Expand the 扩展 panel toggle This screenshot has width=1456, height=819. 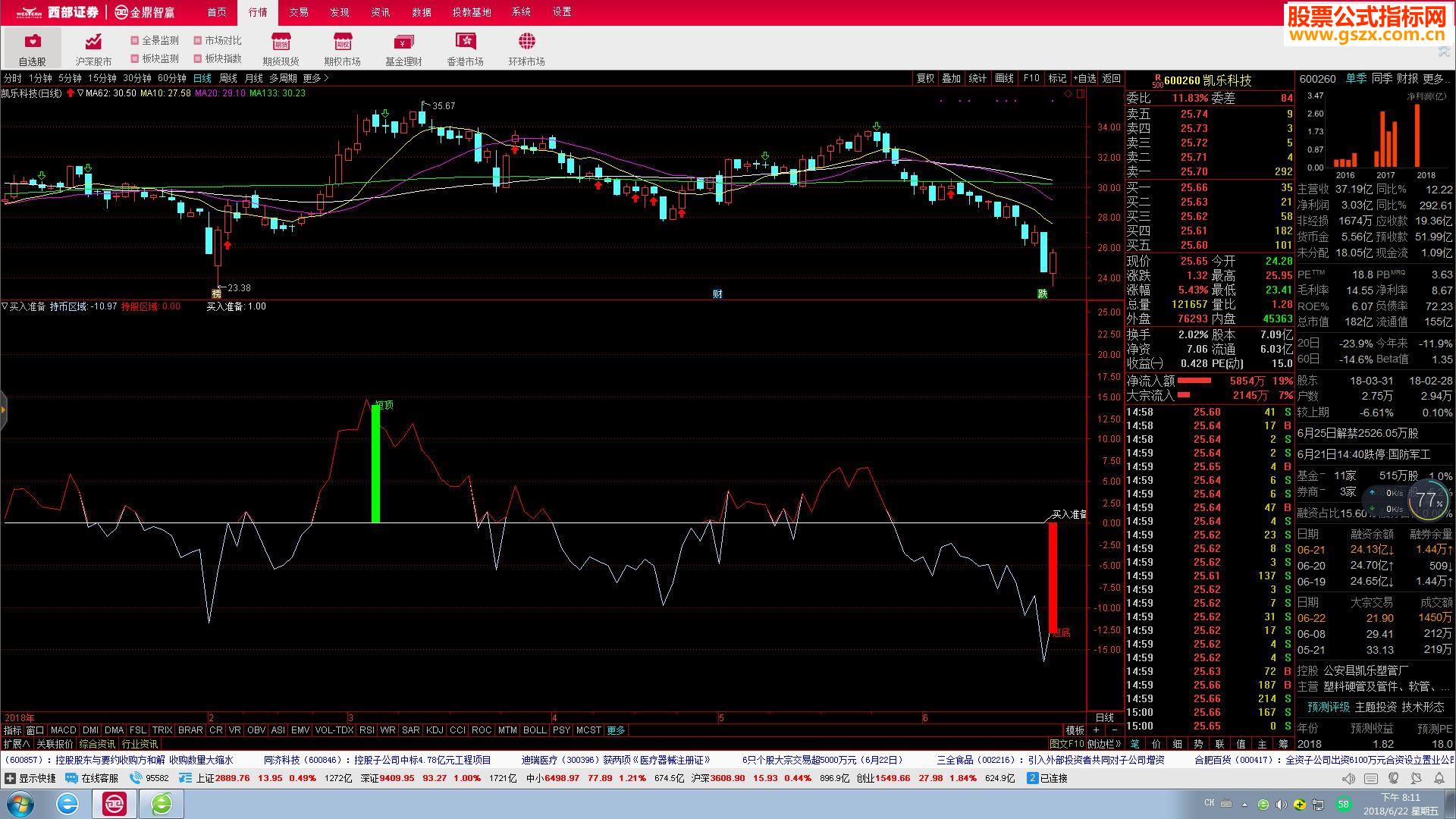pos(17,744)
